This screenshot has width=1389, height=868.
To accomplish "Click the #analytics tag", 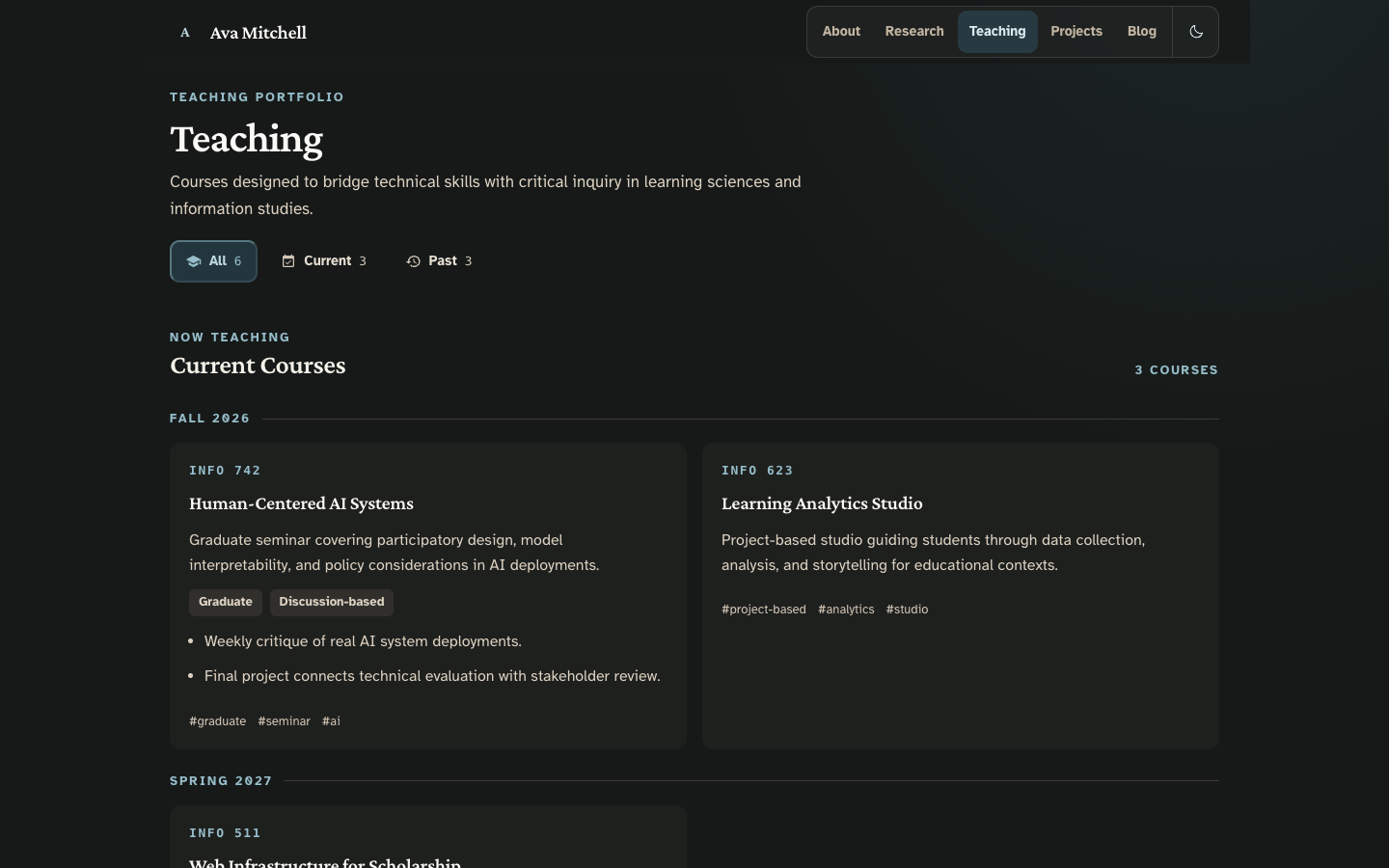I will point(846,610).
